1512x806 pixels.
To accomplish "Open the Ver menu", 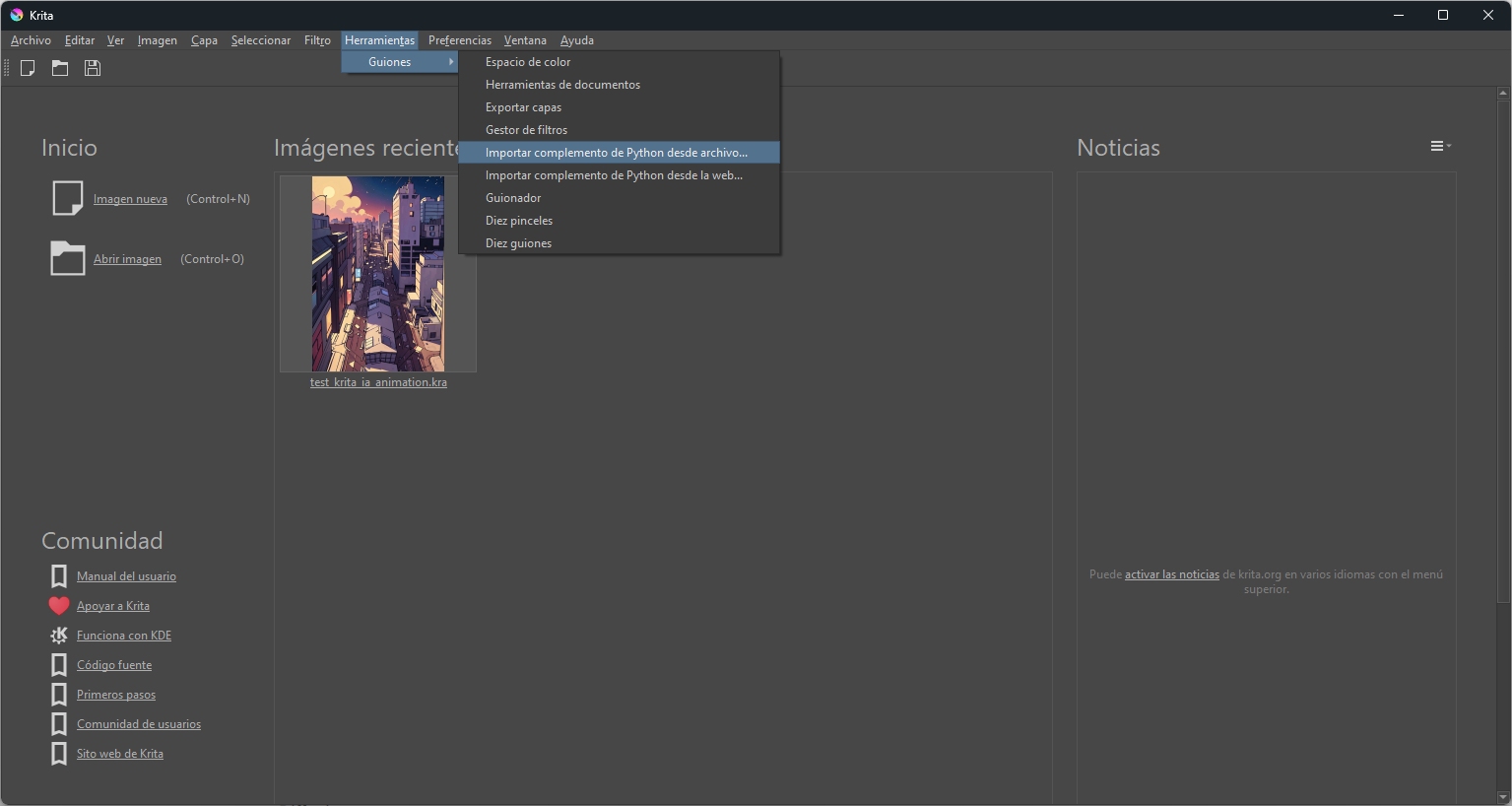I will click(115, 40).
